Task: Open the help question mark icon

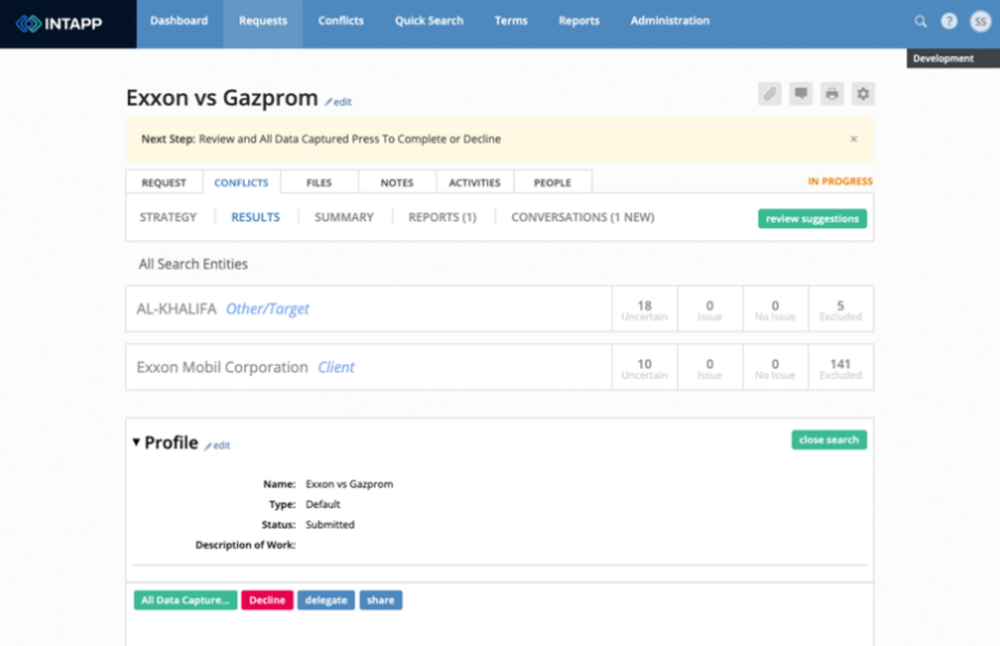Action: coord(949,21)
